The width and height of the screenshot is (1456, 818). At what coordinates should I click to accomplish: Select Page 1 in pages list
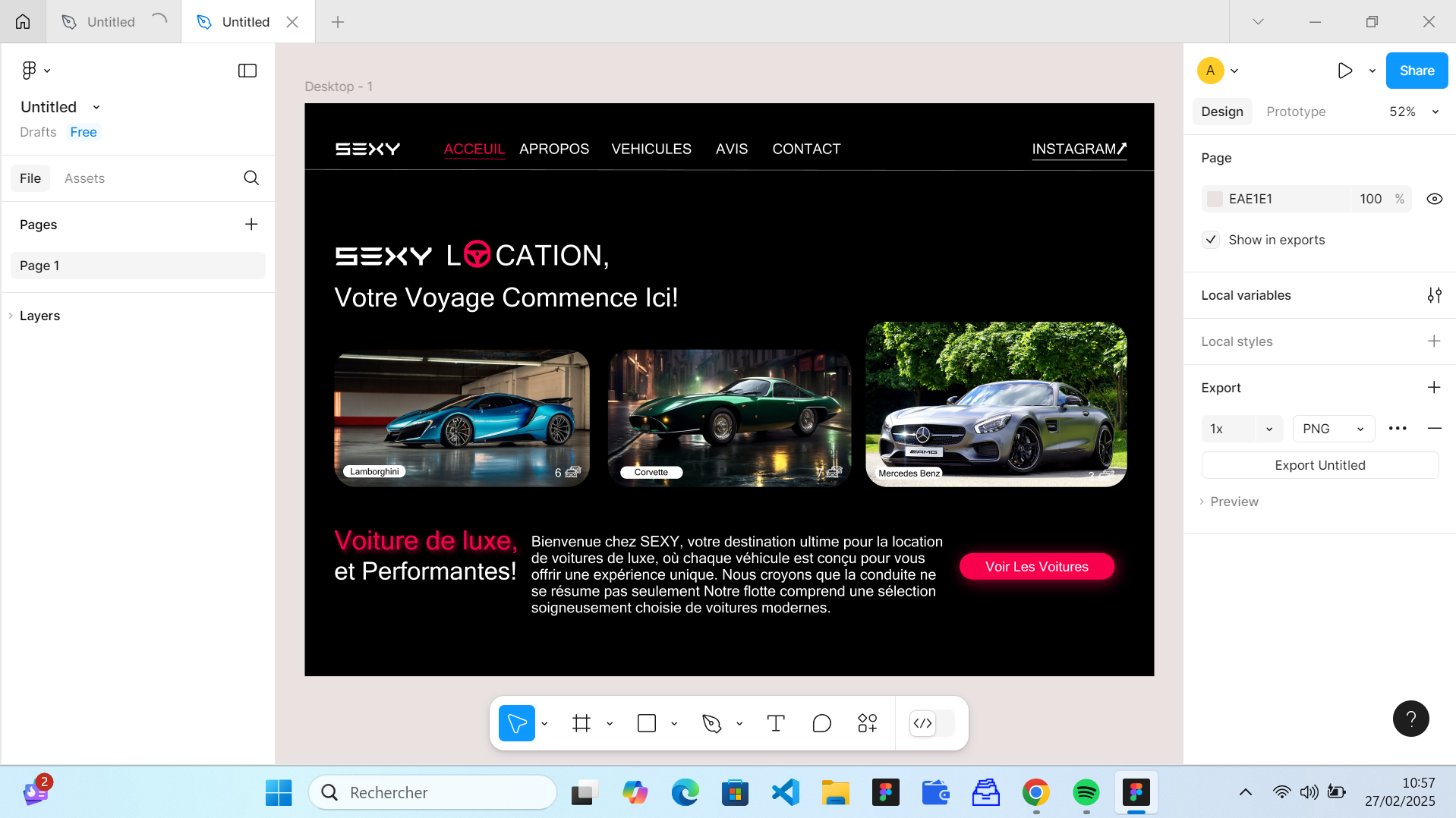(138, 266)
